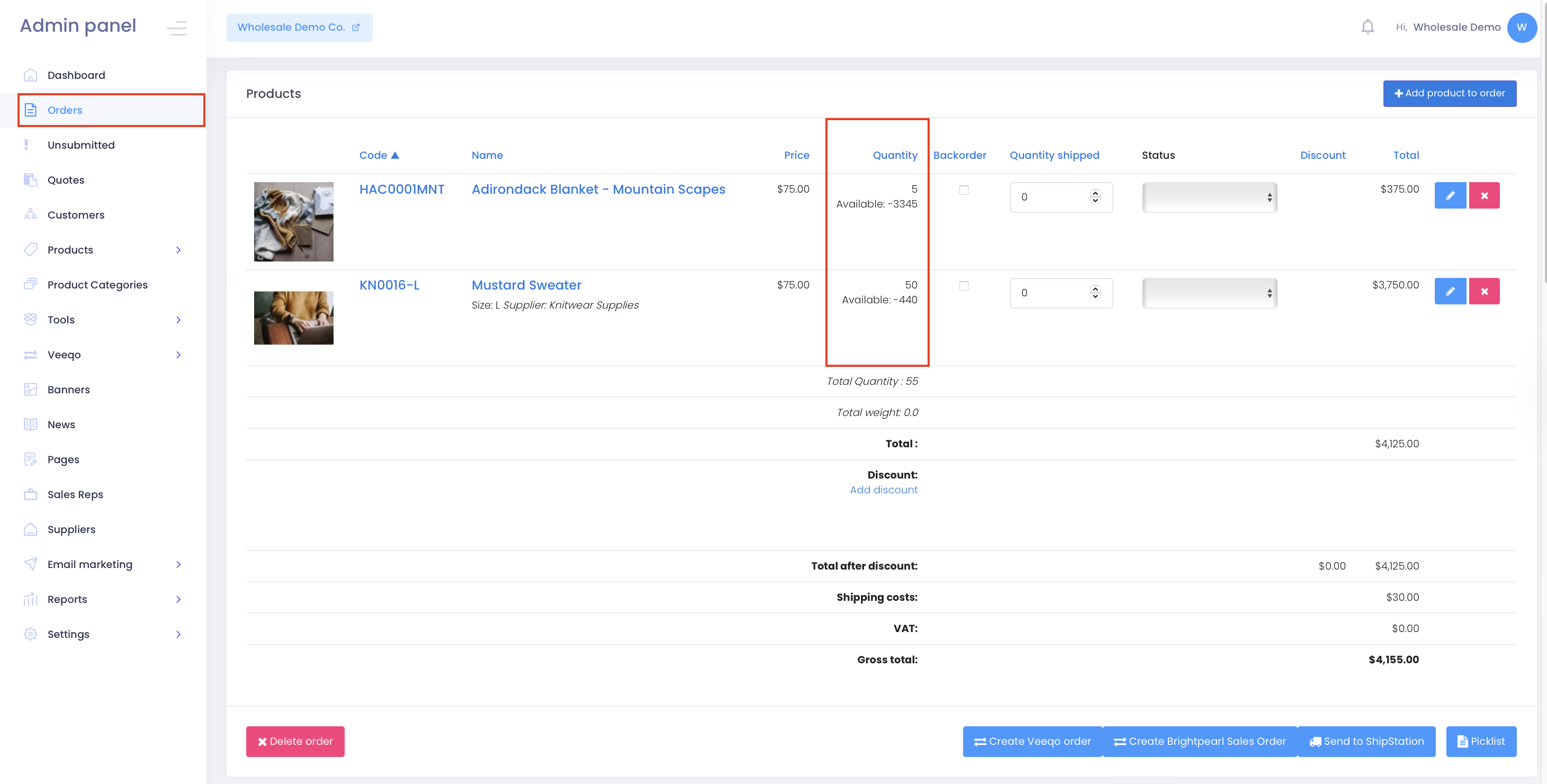Go to Suppliers in the sidebar

pyautogui.click(x=71, y=529)
